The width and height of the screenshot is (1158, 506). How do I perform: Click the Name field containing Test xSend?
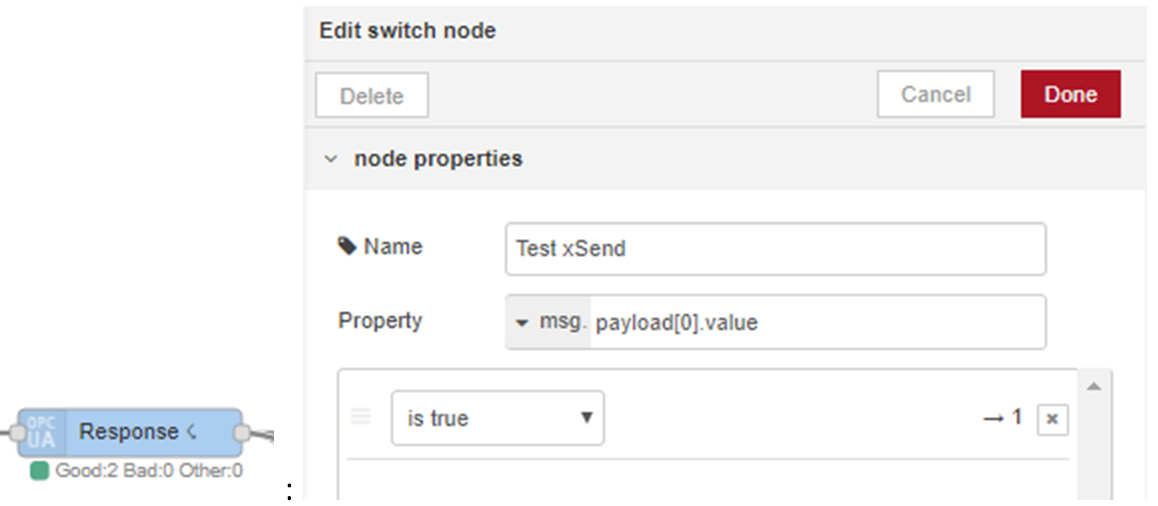click(x=775, y=249)
